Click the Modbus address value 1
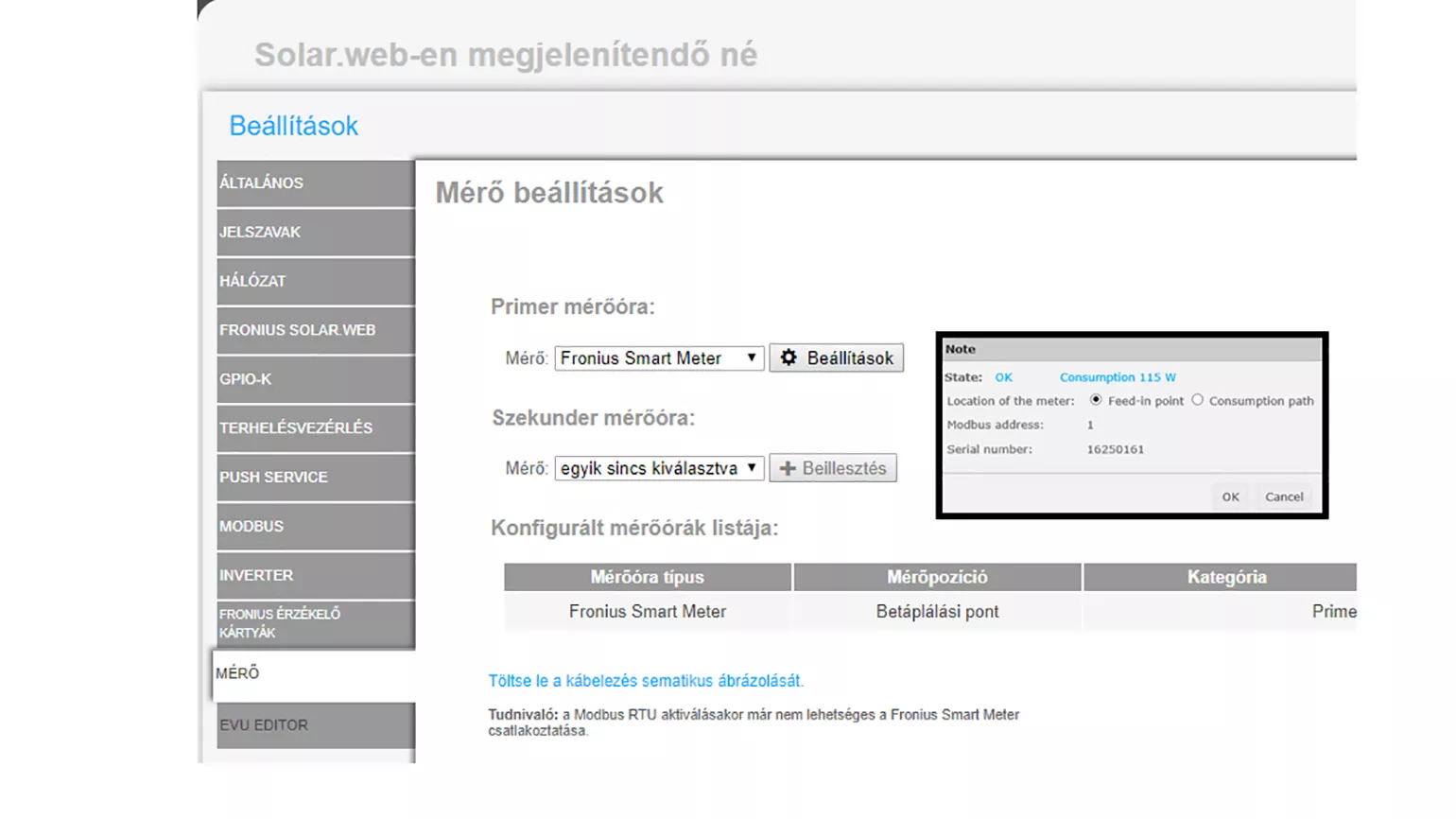 pos(1090,425)
